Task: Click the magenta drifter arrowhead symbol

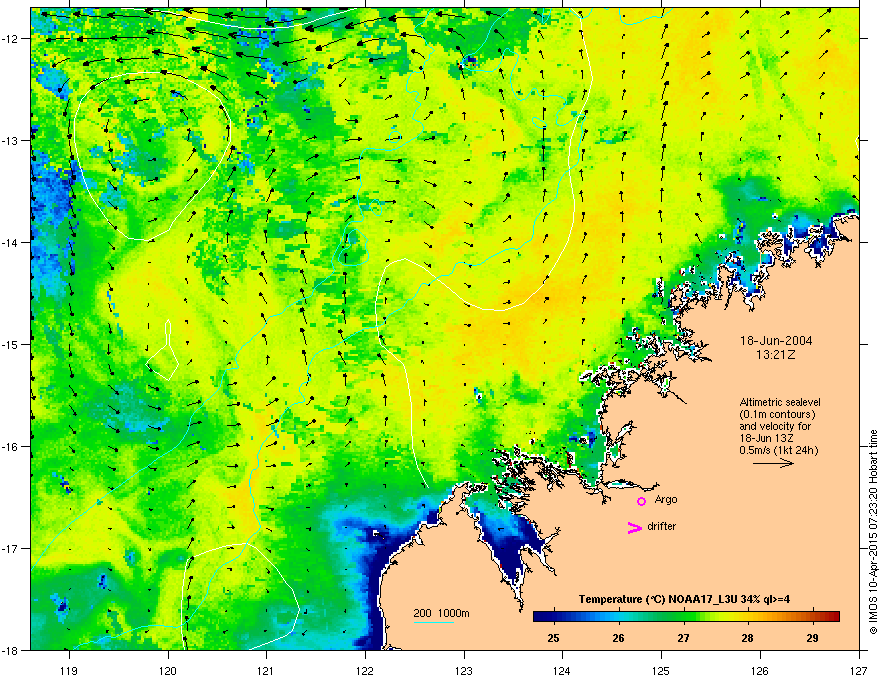Action: (x=635, y=527)
